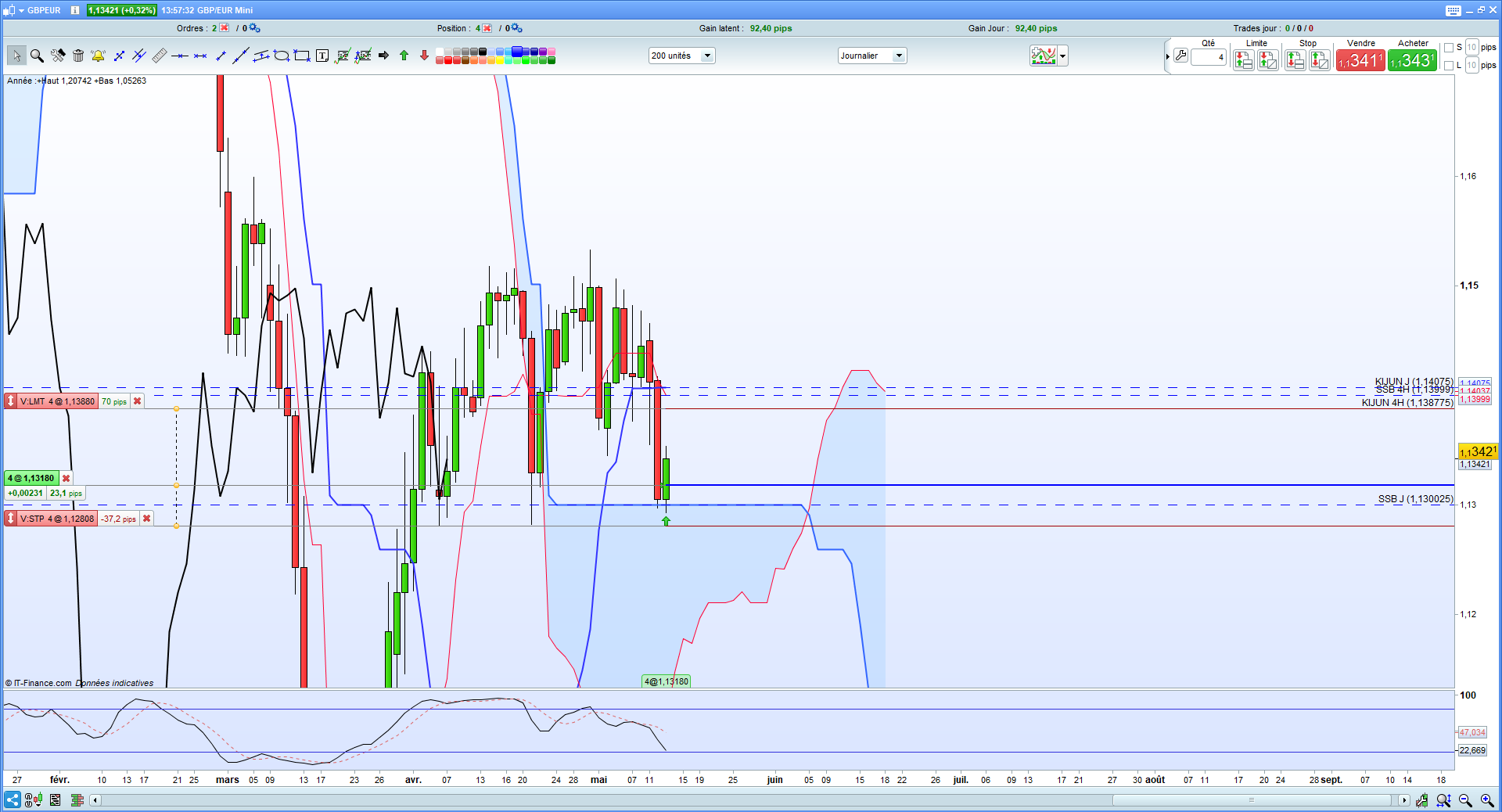1502x812 pixels.
Task: Pick the black color swatch
Action: point(483,52)
